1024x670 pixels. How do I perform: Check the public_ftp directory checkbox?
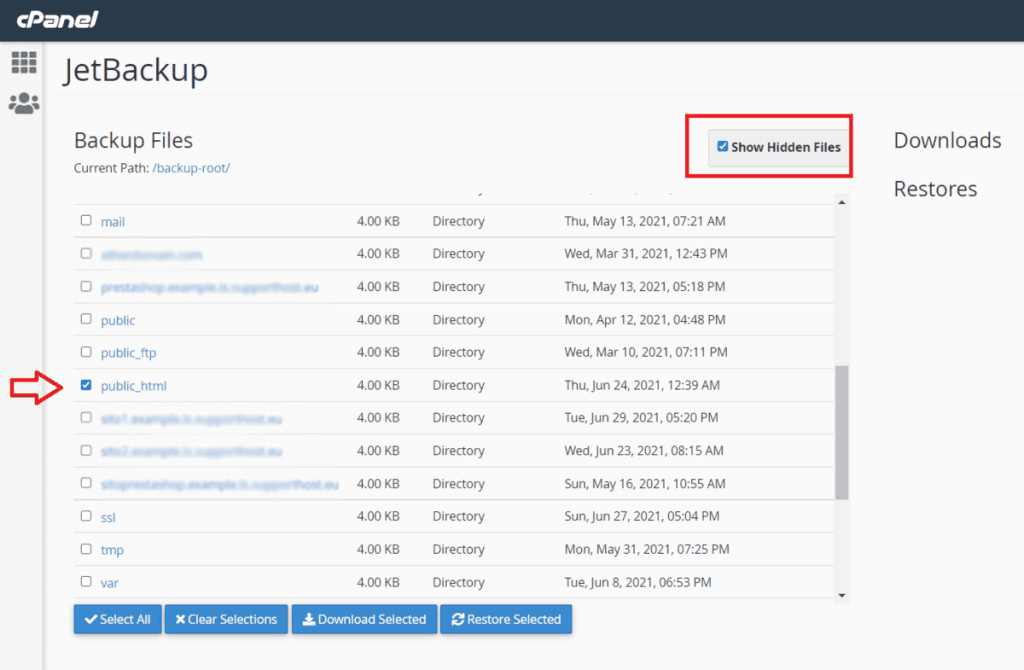(x=86, y=352)
